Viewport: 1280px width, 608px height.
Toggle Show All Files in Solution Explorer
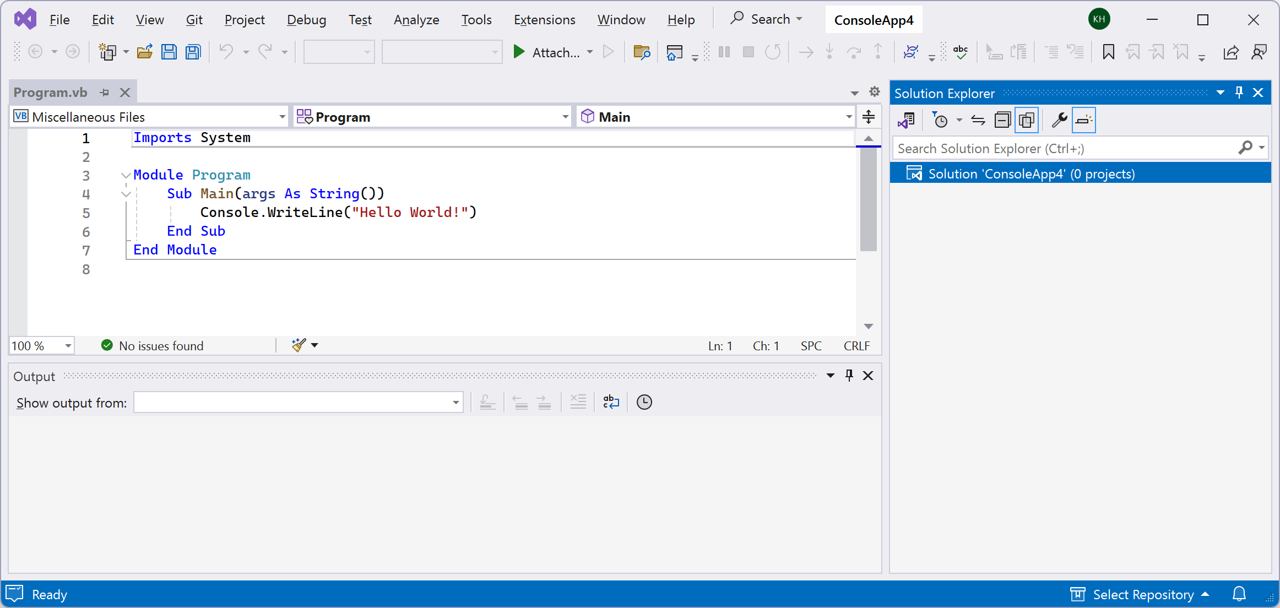[1027, 120]
